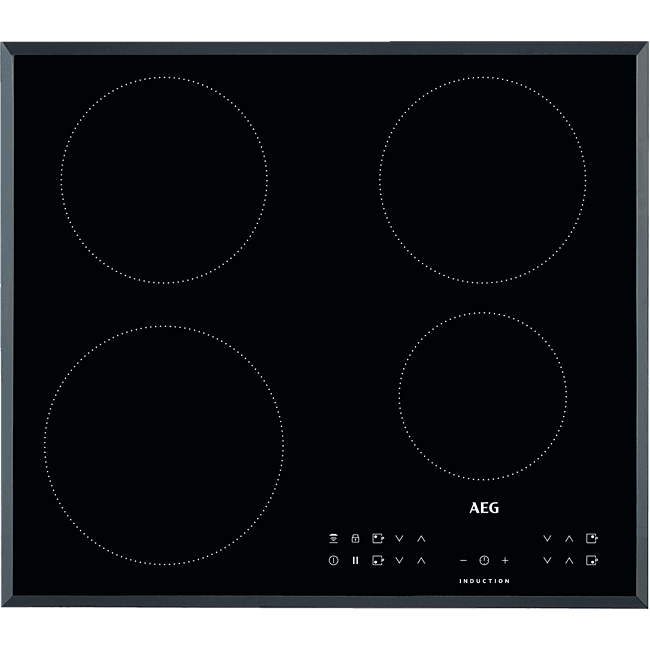Click the large front-left cooking zone circle
The height and width of the screenshot is (650, 650).
coord(164,444)
